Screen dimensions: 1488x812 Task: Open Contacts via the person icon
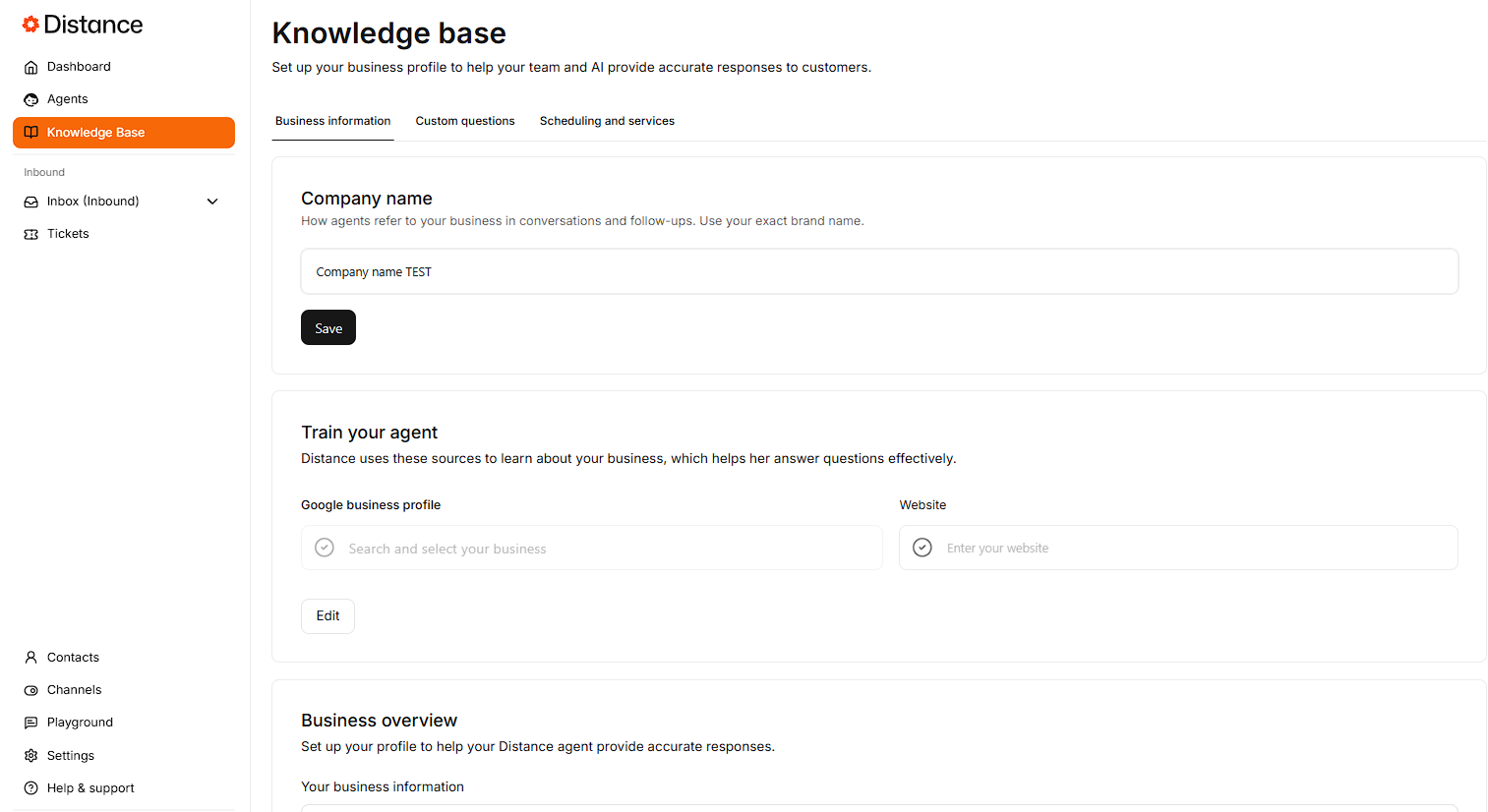coord(31,658)
